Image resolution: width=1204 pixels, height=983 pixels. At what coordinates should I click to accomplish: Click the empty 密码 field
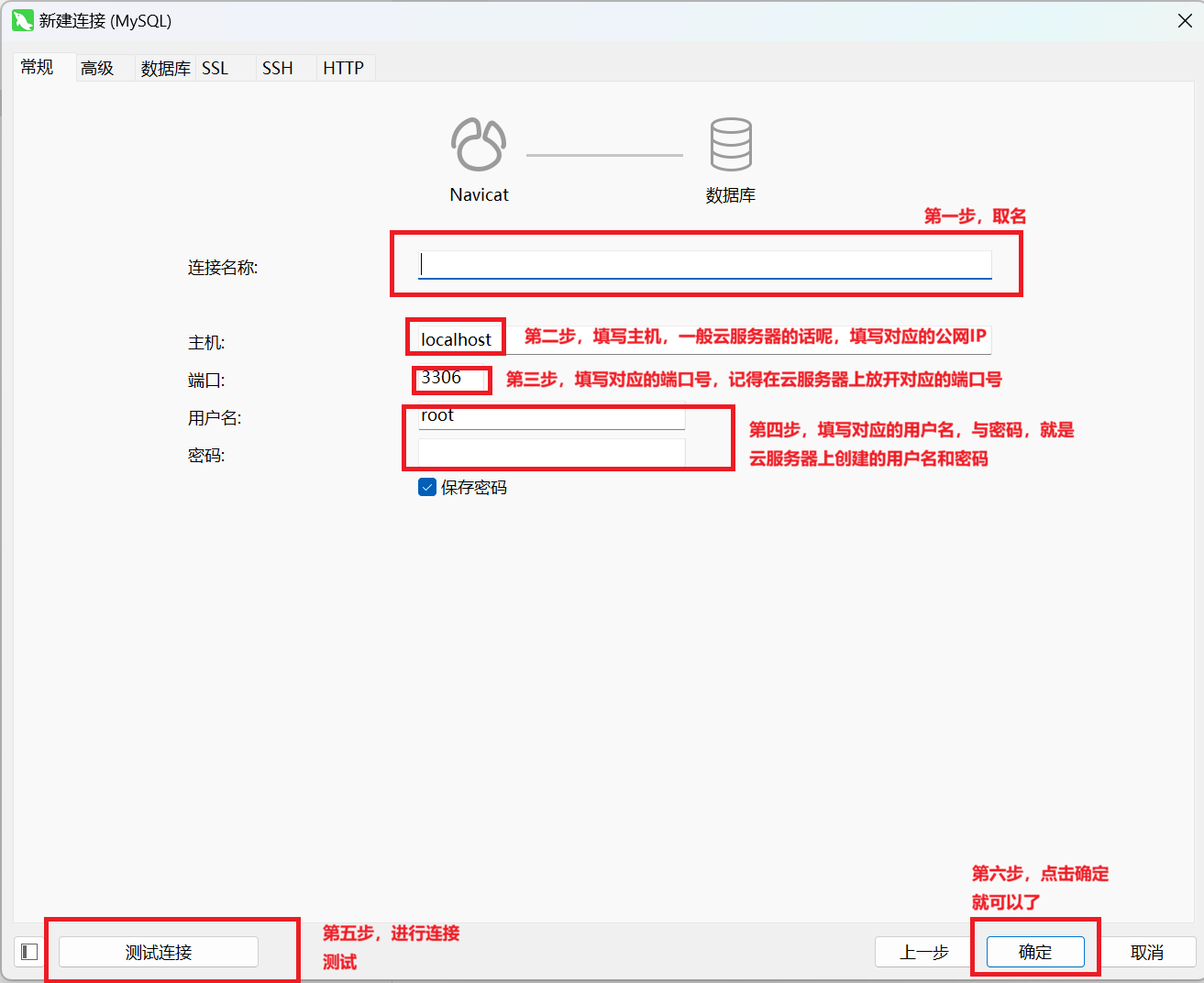point(552,454)
